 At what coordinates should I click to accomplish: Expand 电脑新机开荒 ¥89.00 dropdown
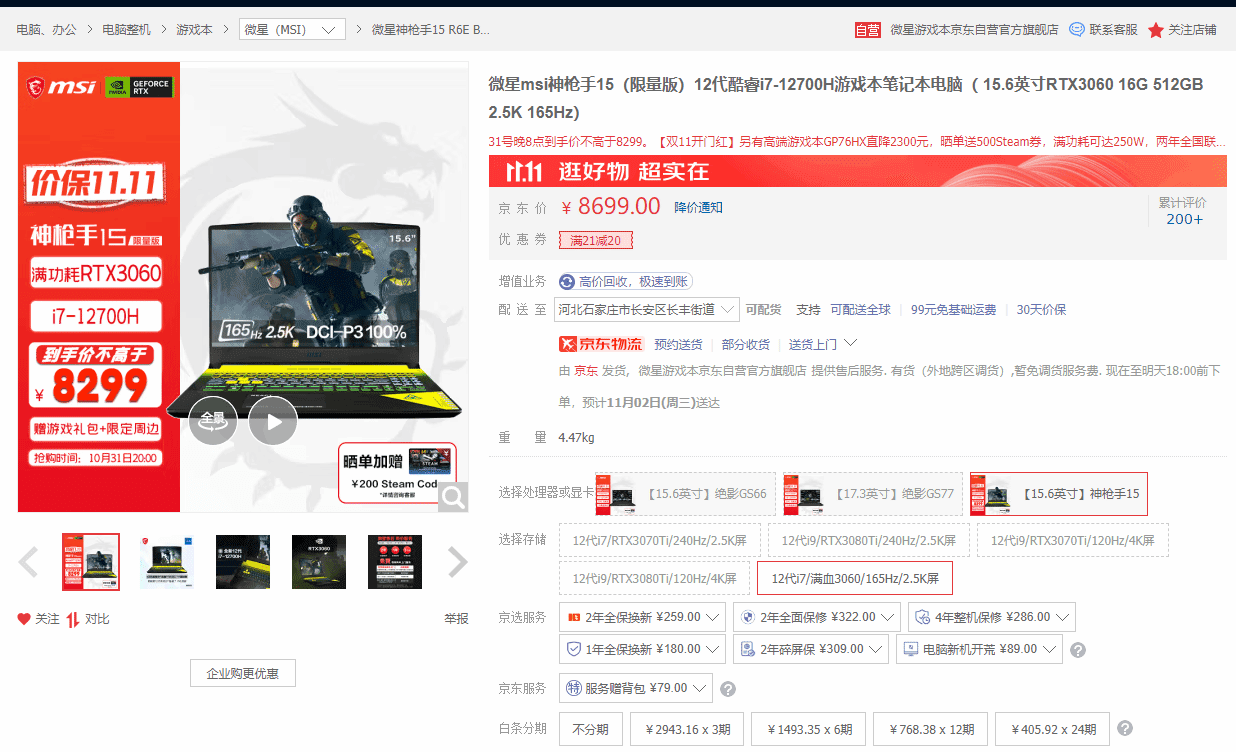979,649
